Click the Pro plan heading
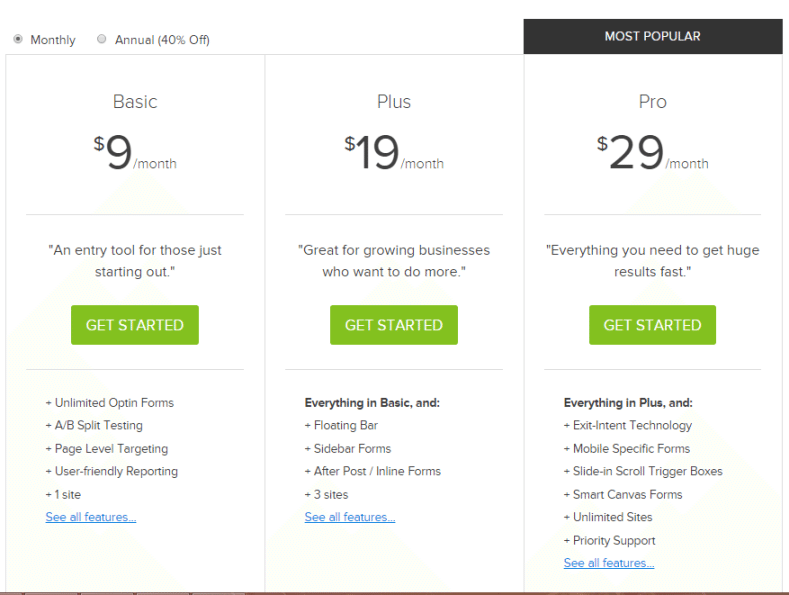Viewport: 789px width, 595px height. (x=653, y=102)
